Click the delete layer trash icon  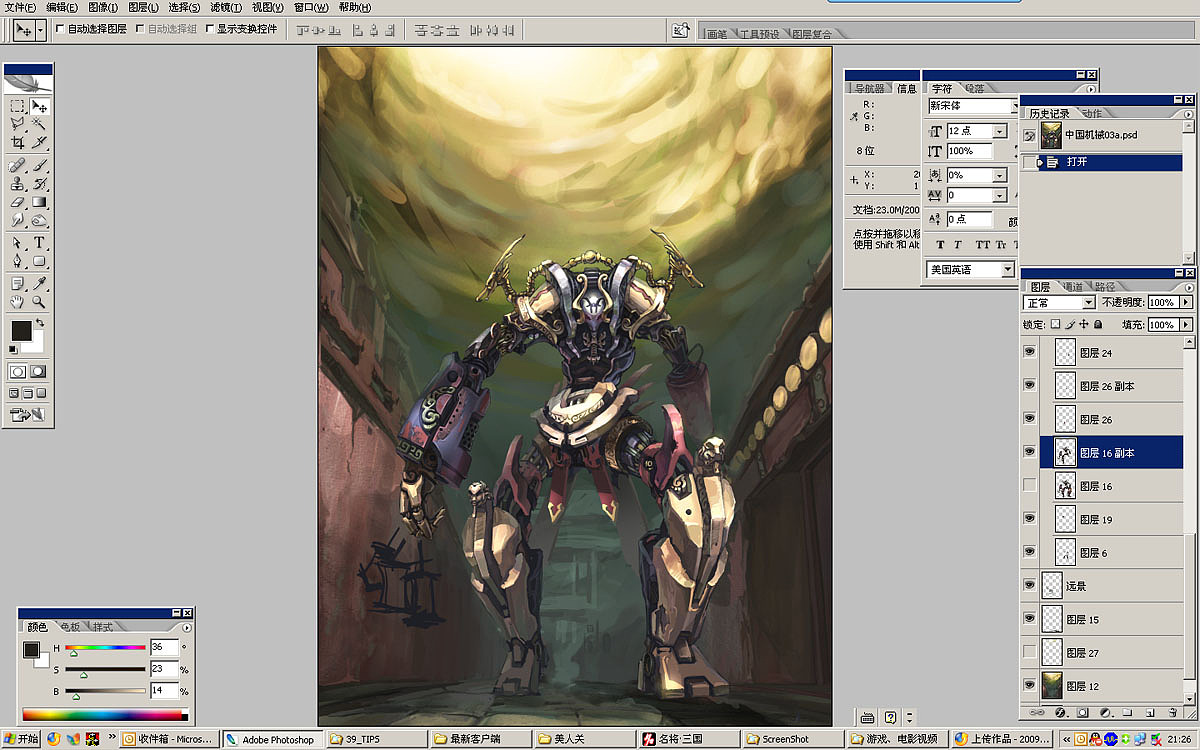1172,713
